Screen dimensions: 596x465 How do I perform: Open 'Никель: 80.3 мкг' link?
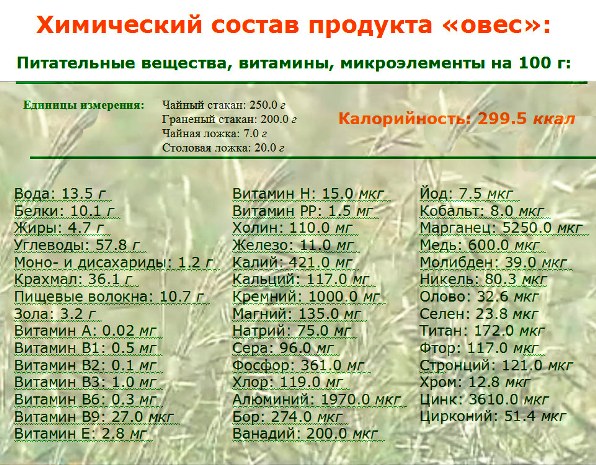tap(483, 279)
